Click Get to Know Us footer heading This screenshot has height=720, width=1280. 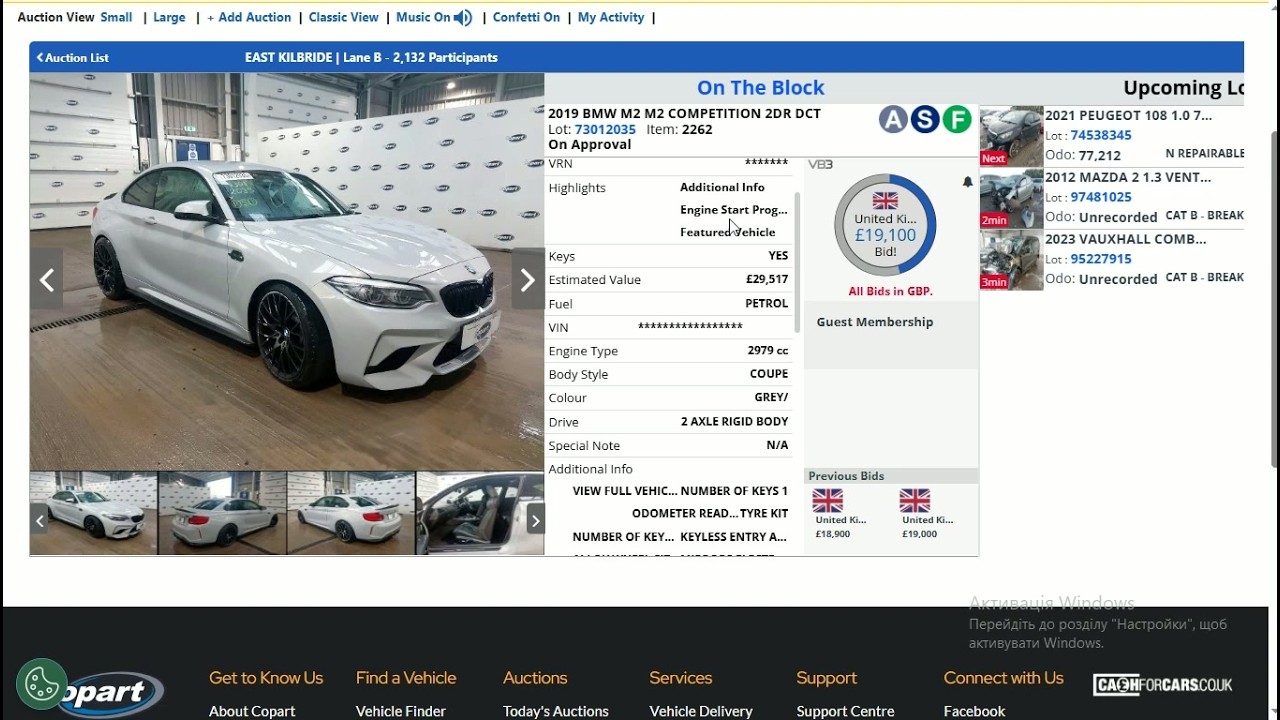266,678
